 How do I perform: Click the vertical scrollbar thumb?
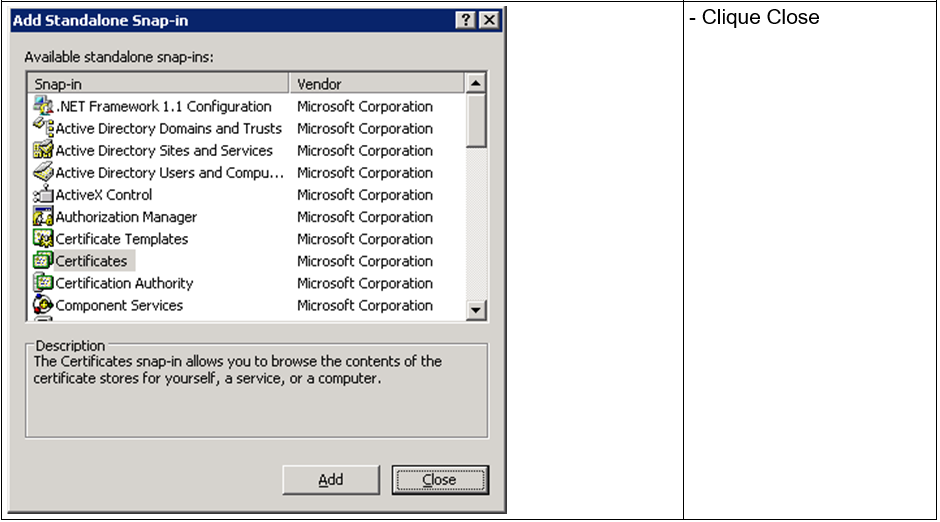tap(476, 120)
